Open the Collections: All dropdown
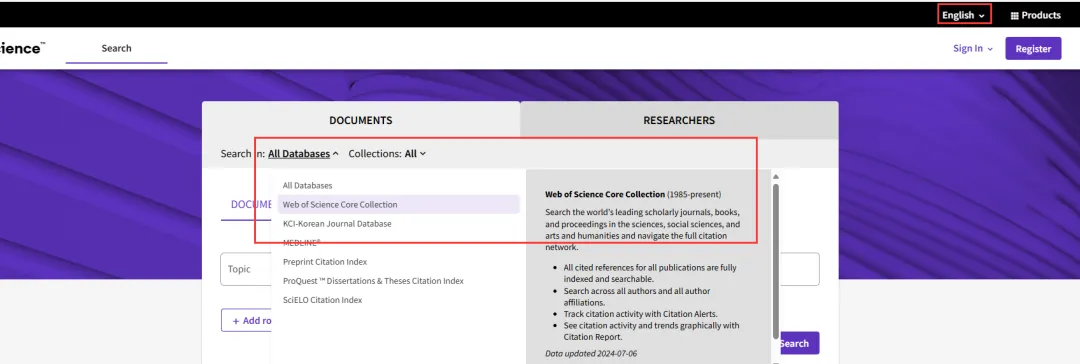Image resolution: width=1080 pixels, height=364 pixels. point(387,154)
